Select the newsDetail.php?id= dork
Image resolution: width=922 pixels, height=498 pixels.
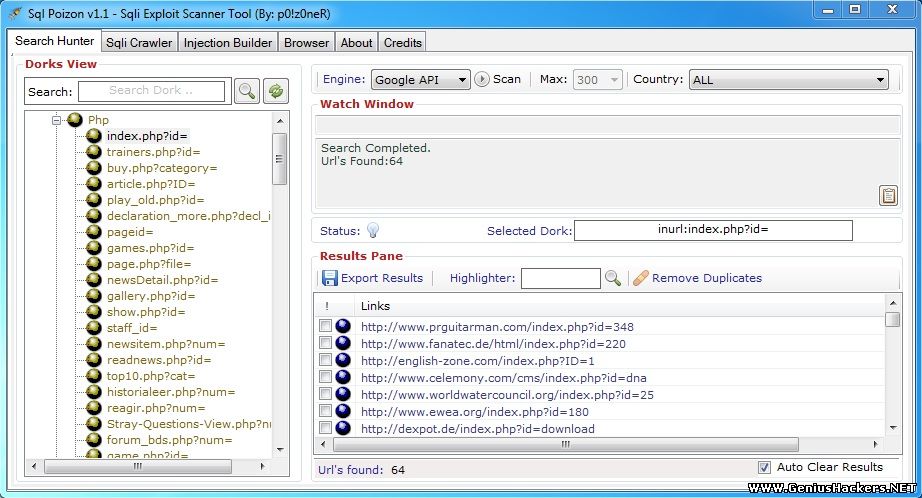(162, 280)
